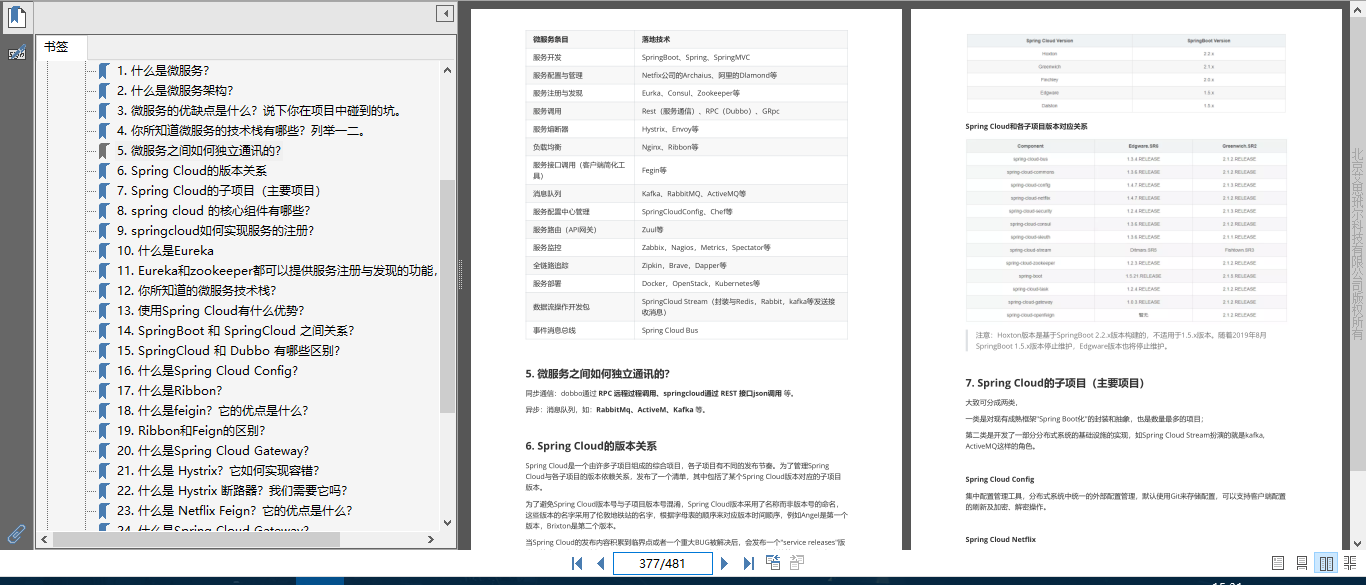The width and height of the screenshot is (1366, 585).
Task: Open bookmark 13. 使用Spring Cloud有什么优势？
Action: click(x=211, y=311)
